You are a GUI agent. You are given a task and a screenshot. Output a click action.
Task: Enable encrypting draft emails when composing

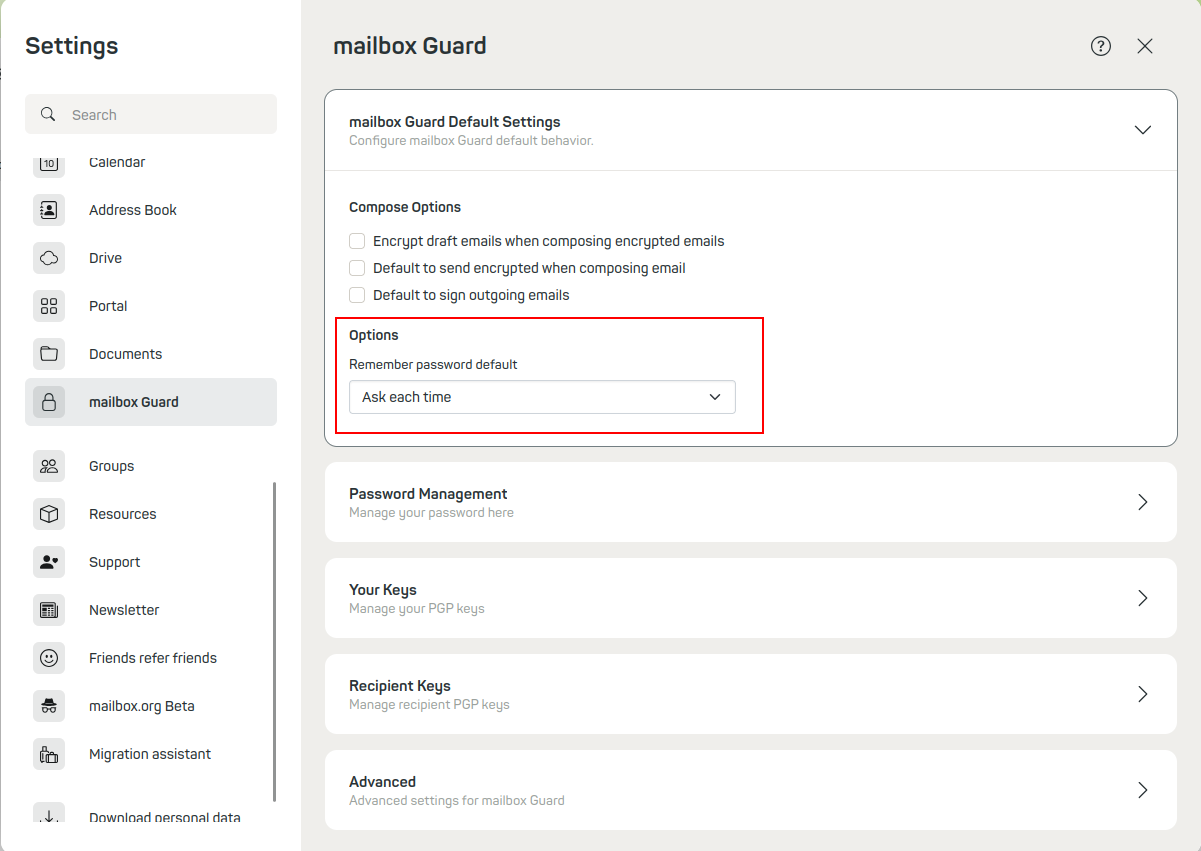pos(357,241)
